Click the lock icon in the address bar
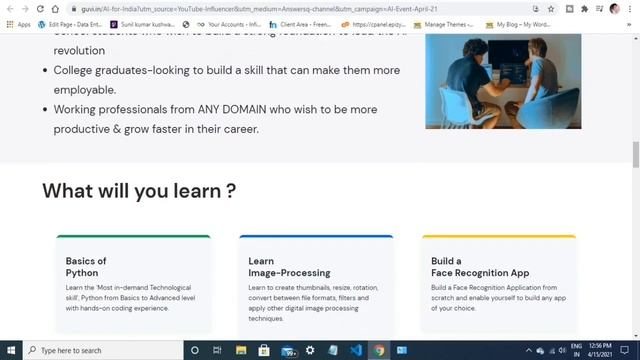 tap(74, 9)
